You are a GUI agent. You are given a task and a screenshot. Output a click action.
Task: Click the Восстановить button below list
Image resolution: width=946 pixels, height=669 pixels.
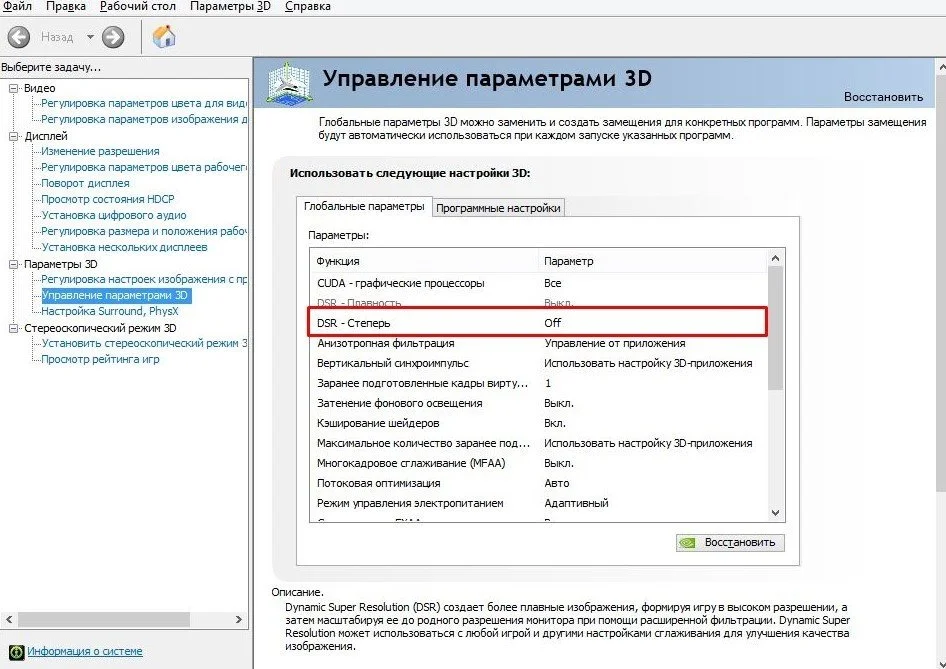pos(730,542)
